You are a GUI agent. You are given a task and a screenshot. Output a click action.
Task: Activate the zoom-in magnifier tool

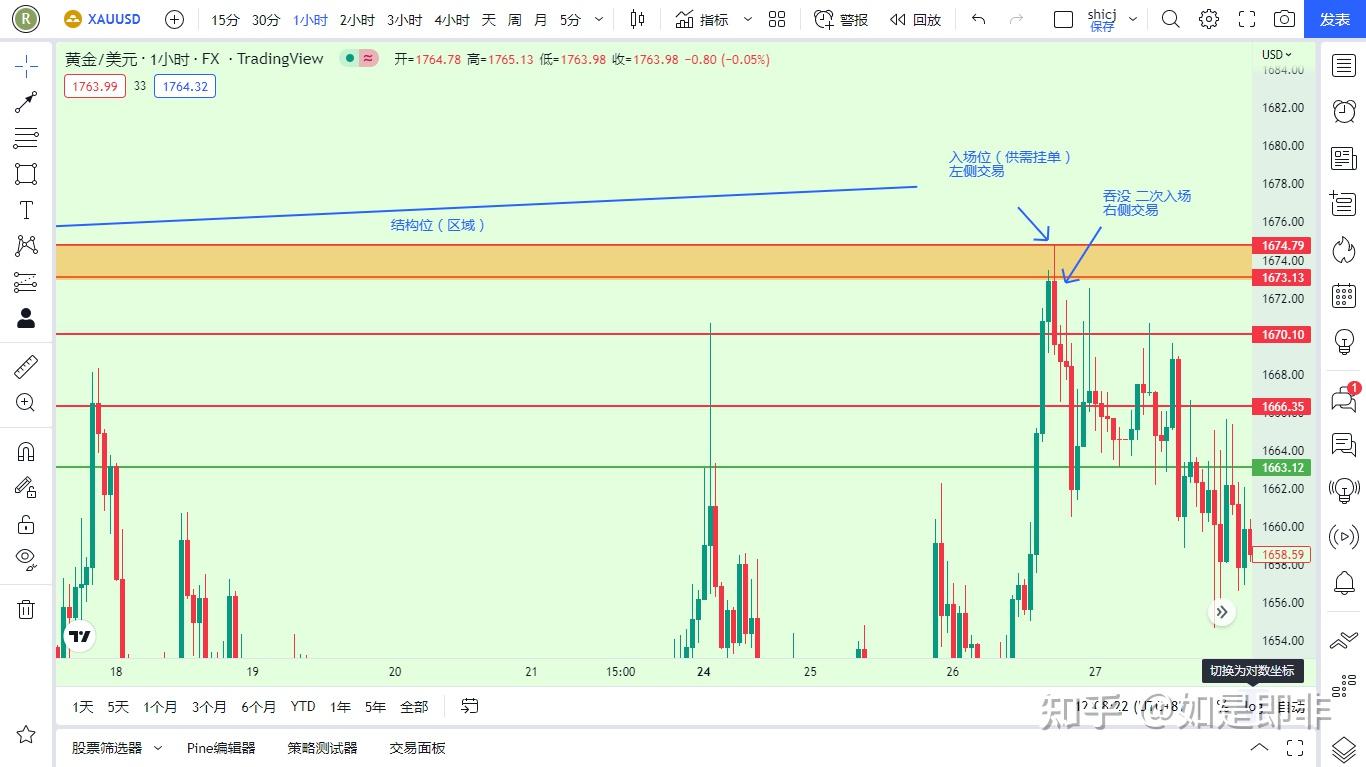tap(26, 403)
